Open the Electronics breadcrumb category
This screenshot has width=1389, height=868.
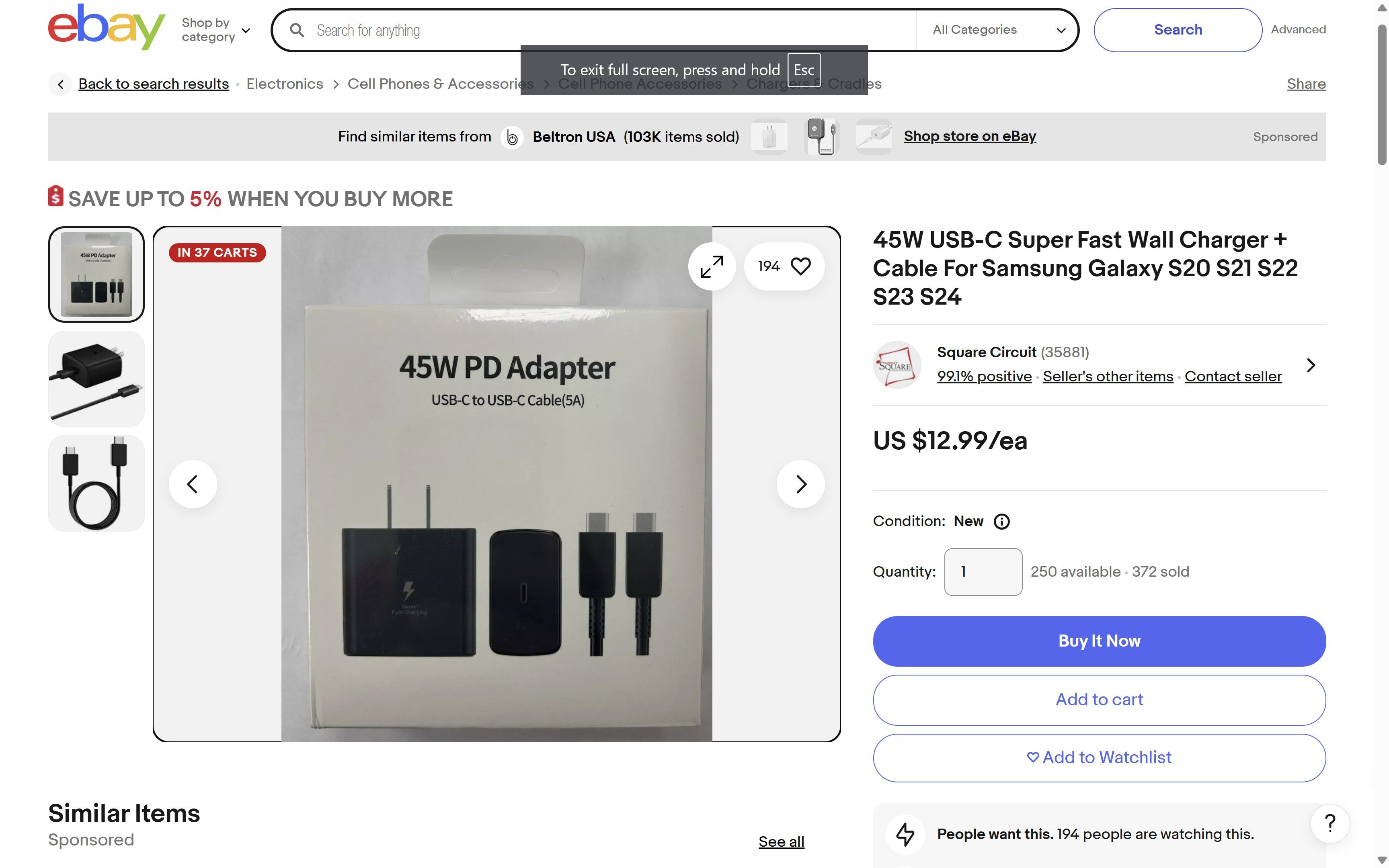click(x=285, y=84)
